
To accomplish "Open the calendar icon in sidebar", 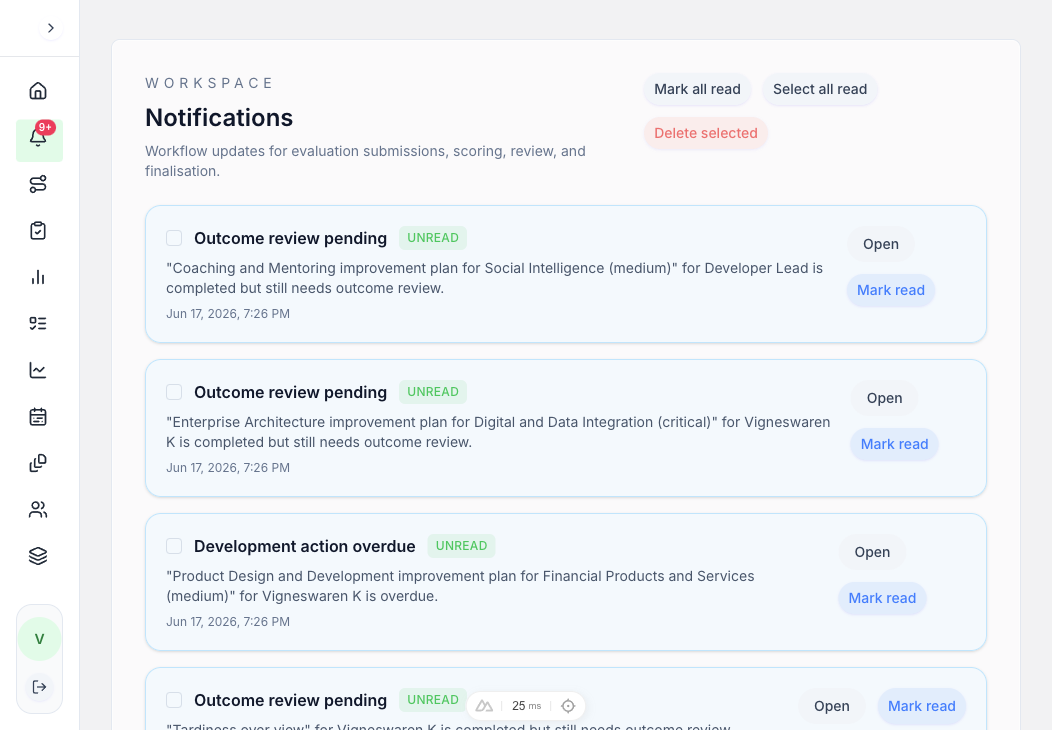I will click(38, 417).
